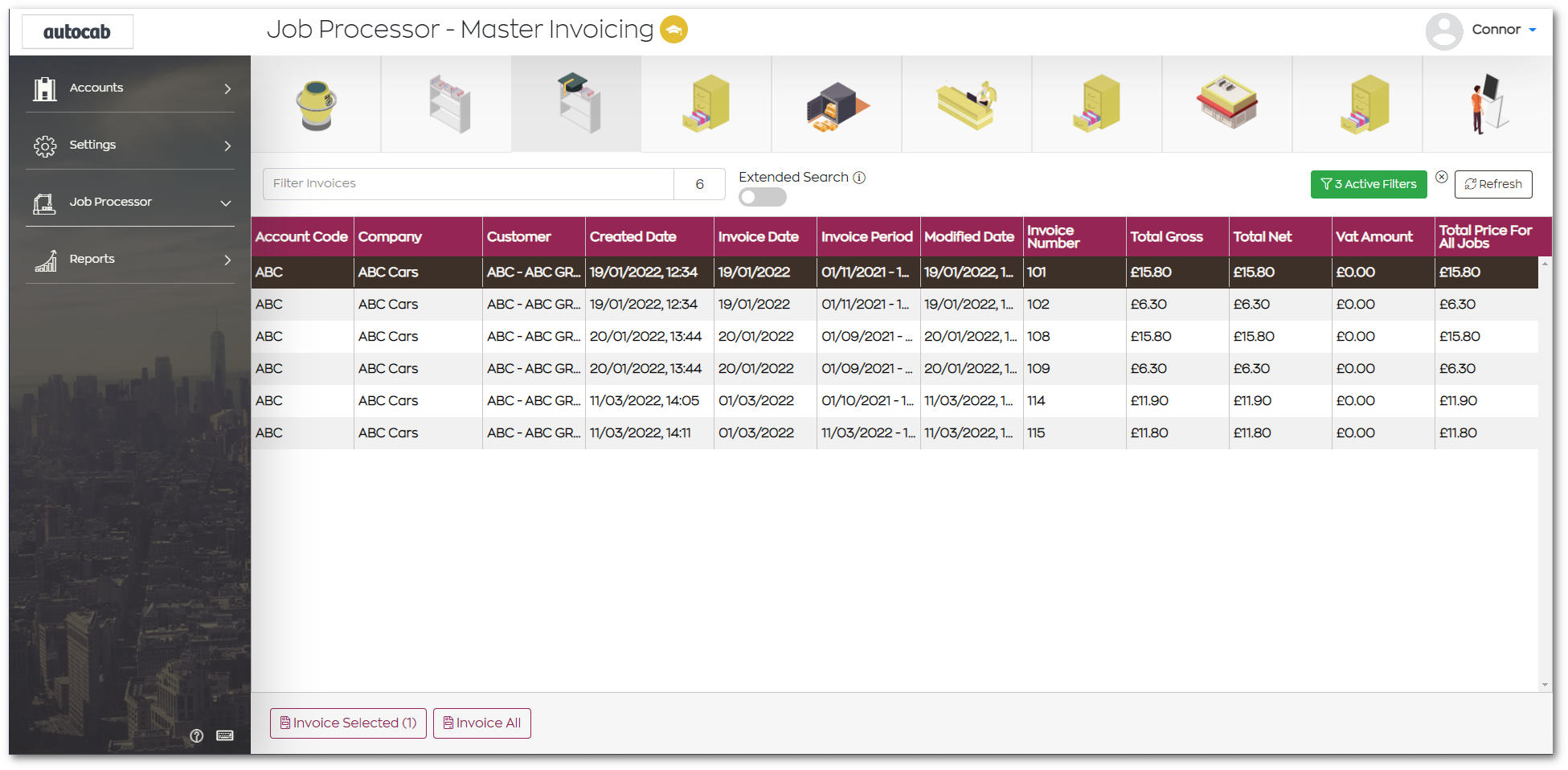Image resolution: width=1568 pixels, height=770 pixels.
Task: Open the reception desk toolbar icon
Action: pos(967,104)
